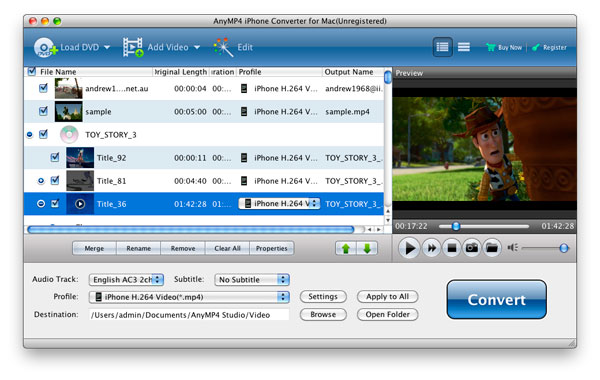Viewport: 600px width, 380px height.
Task: Collapse the Title_36 row
Action: tap(41, 204)
